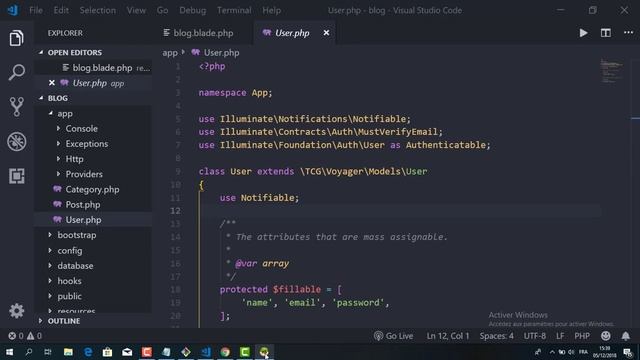Change end of line sequence LF
Screen dimensions: 640x360
[560, 336]
